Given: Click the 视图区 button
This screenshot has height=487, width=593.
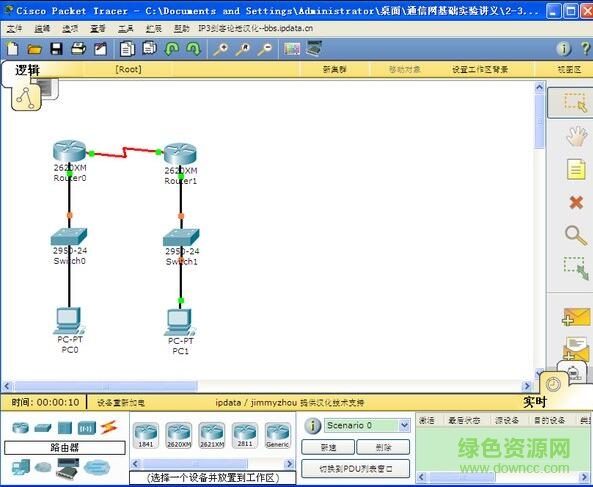Looking at the screenshot, I should pyautogui.click(x=569, y=70).
